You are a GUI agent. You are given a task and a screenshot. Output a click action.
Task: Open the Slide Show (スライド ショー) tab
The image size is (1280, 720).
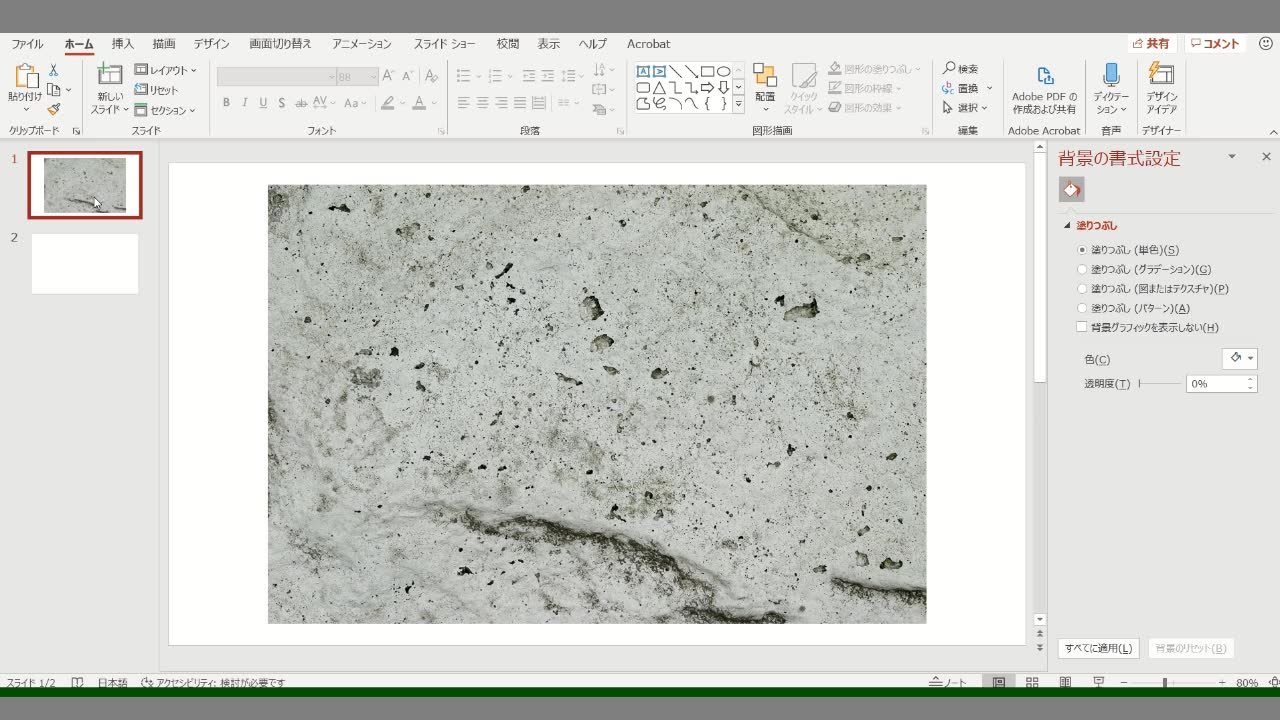coord(445,44)
